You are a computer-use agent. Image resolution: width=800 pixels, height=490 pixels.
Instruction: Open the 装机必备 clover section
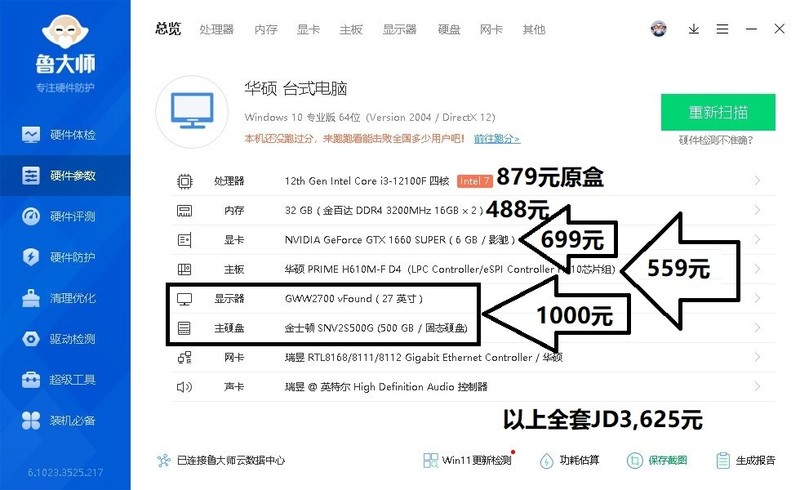pyautogui.click(x=65, y=421)
